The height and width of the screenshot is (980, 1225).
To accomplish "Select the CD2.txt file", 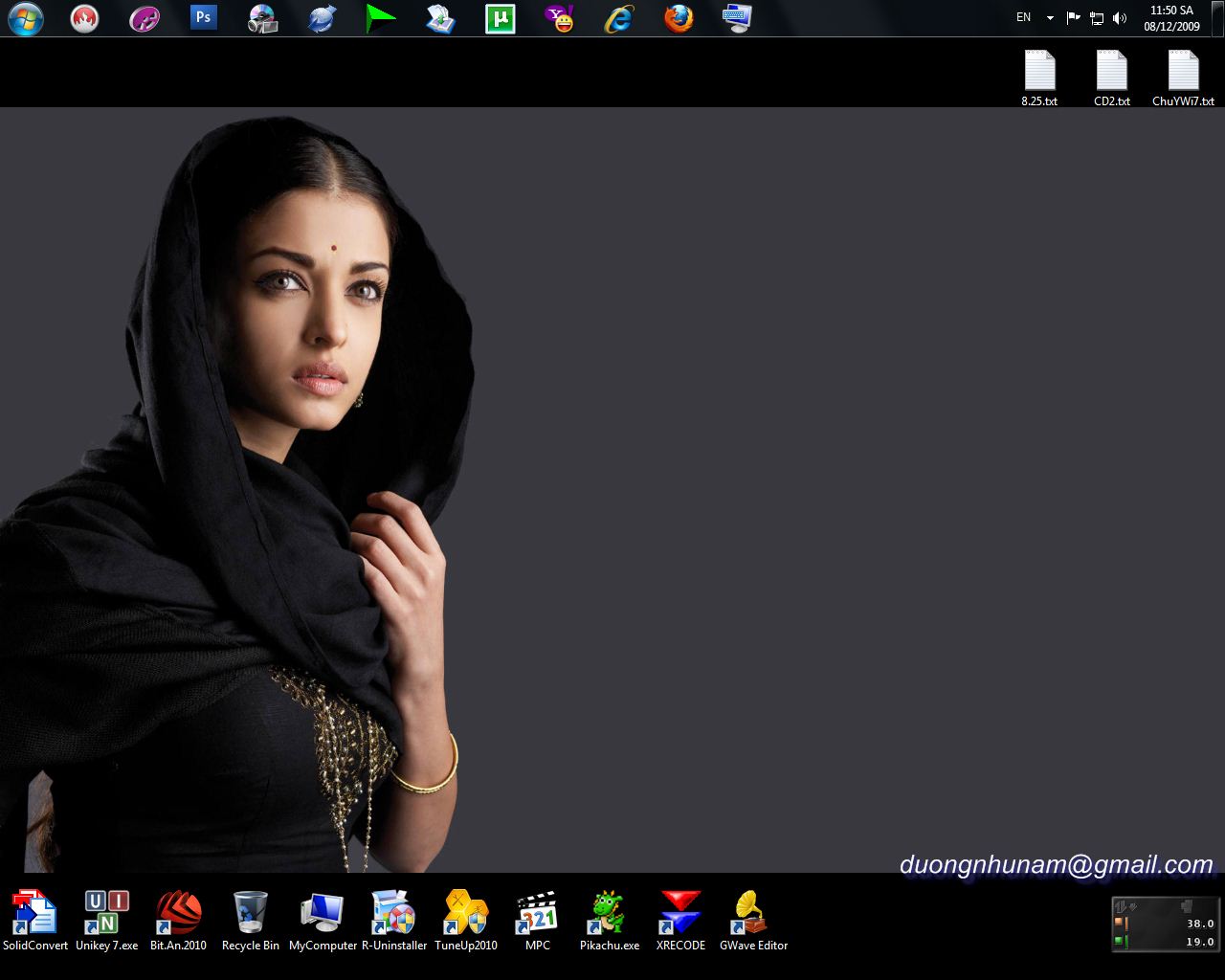I will point(1112,78).
